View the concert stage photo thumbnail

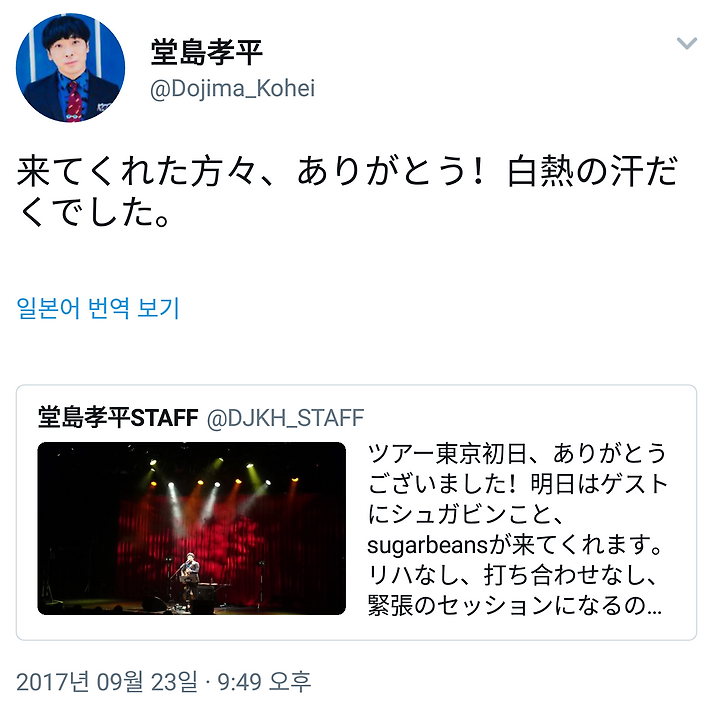click(x=191, y=528)
